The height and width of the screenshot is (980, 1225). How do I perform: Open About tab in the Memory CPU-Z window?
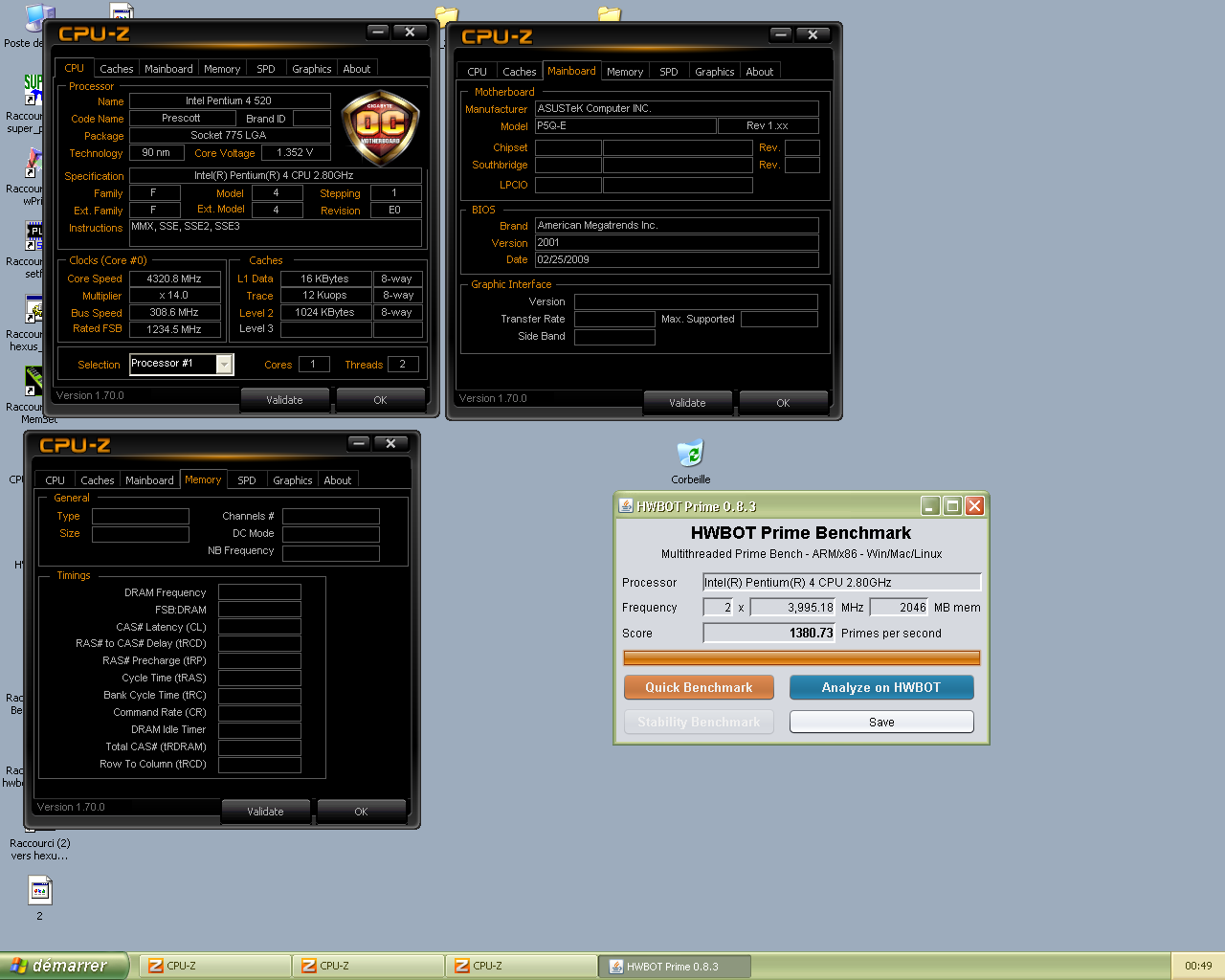pos(338,480)
